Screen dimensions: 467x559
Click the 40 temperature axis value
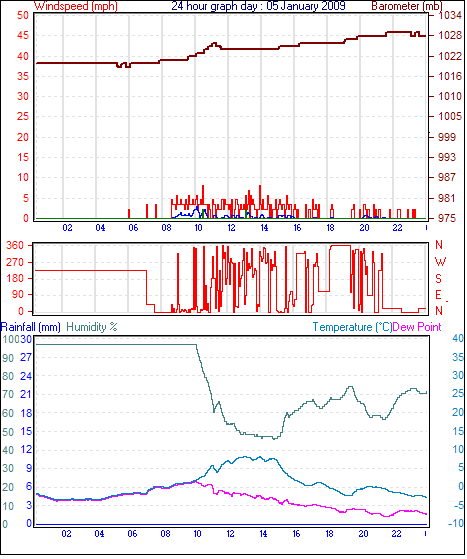coord(458,338)
